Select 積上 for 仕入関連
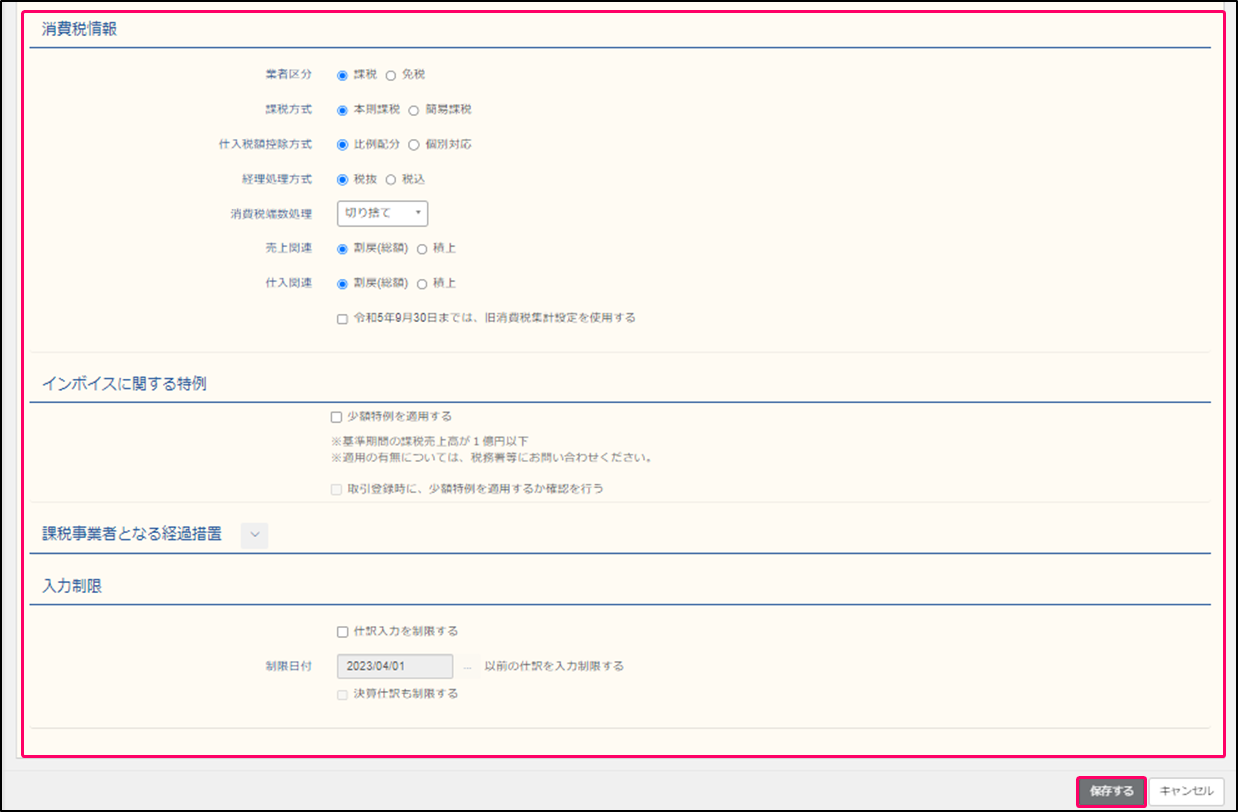 (x=422, y=284)
